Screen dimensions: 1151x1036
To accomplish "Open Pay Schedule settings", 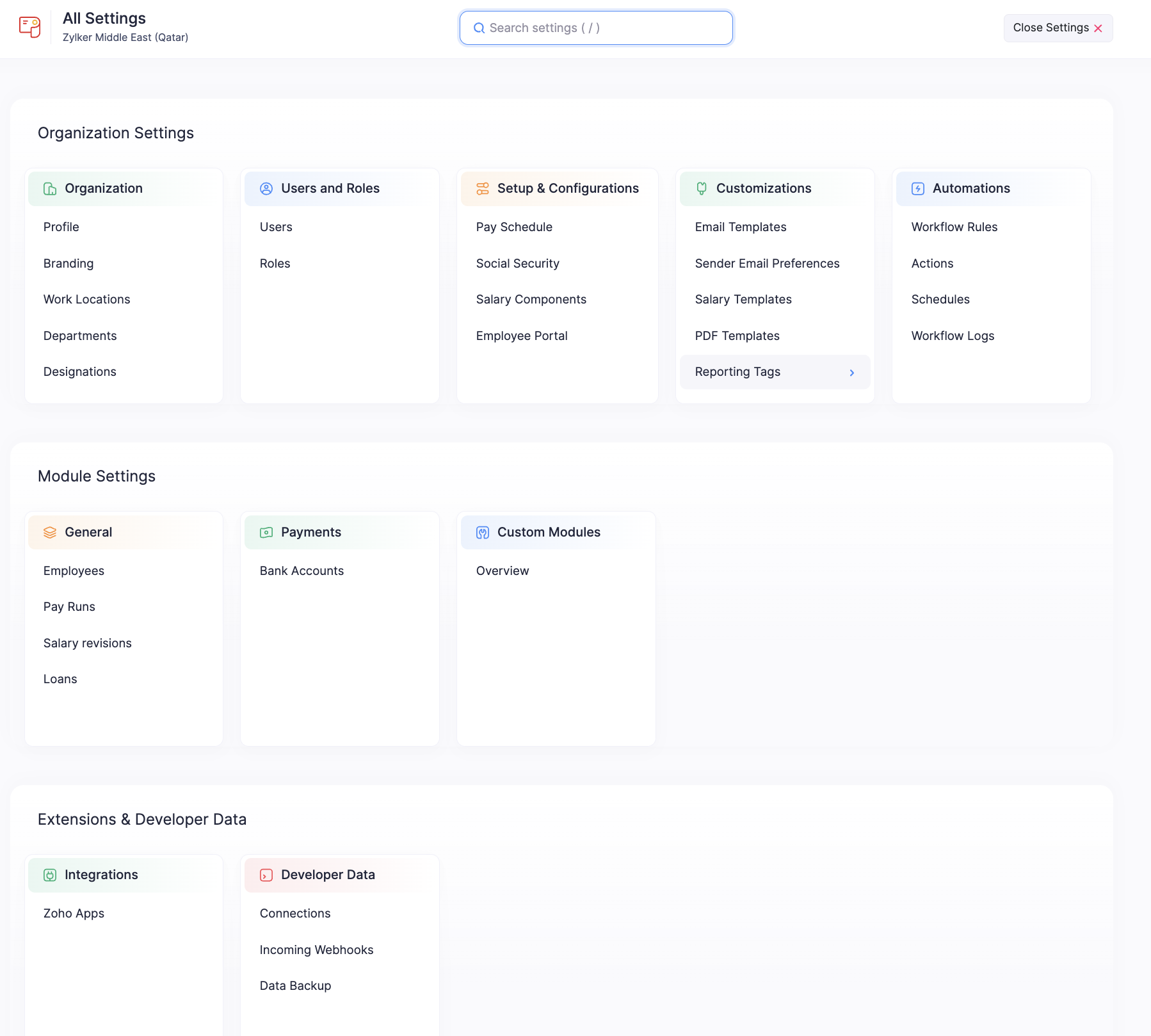I will click(x=514, y=227).
